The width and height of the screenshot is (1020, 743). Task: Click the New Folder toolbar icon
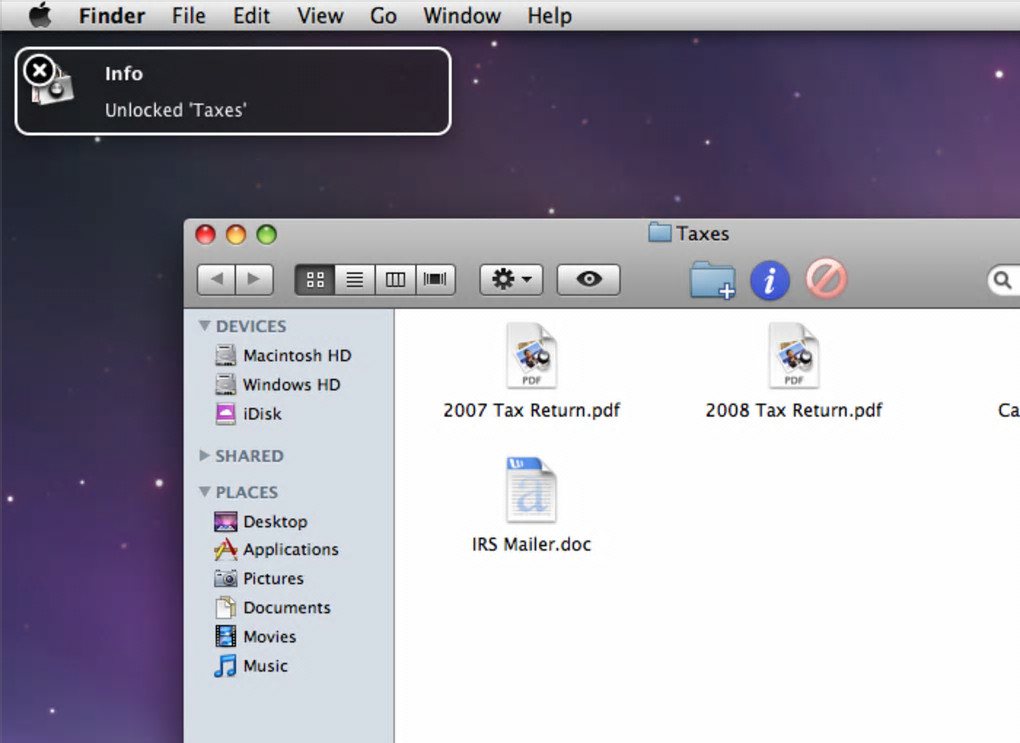(713, 280)
